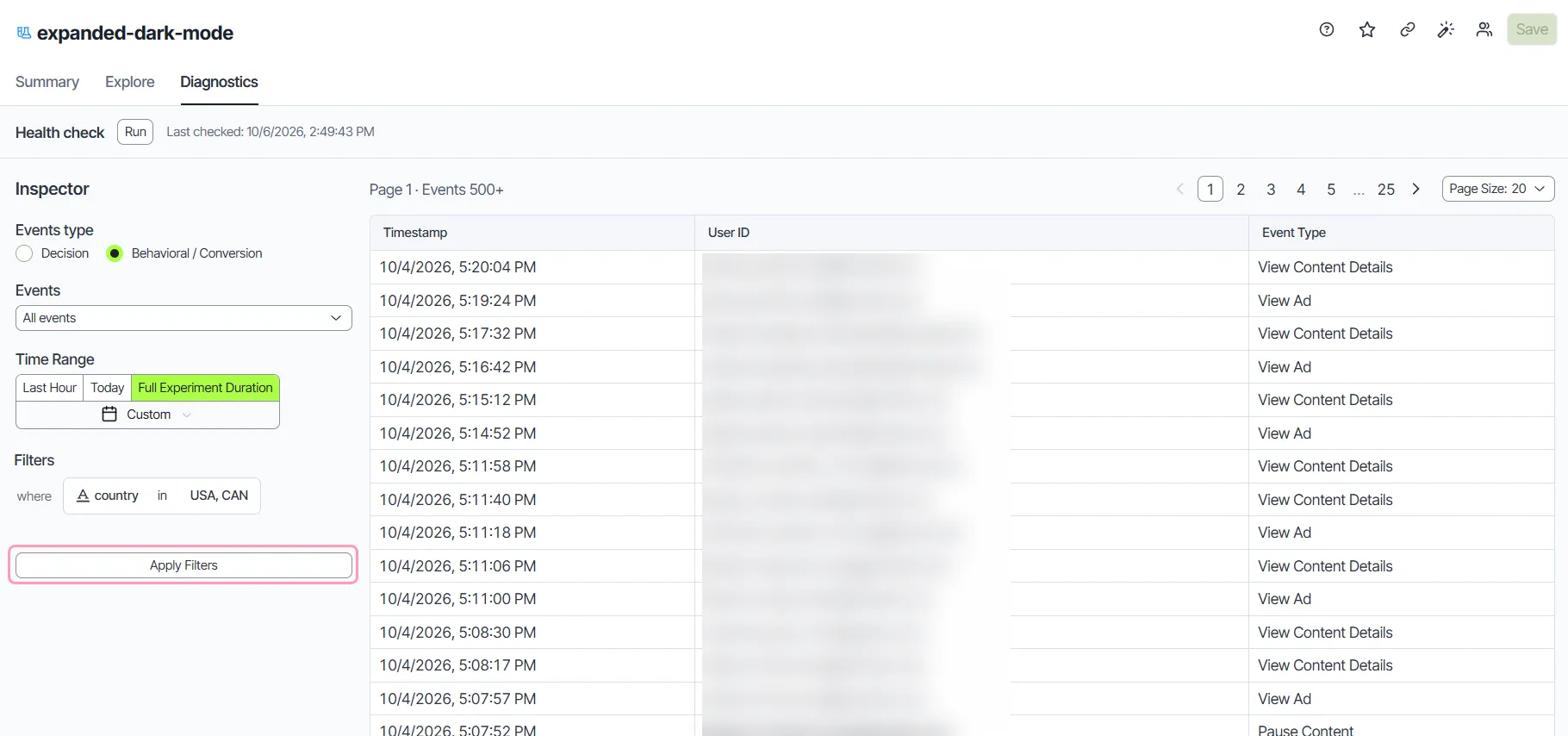Select Full Experiment Duration range
The height and width of the screenshot is (736, 1568).
pyautogui.click(x=205, y=388)
